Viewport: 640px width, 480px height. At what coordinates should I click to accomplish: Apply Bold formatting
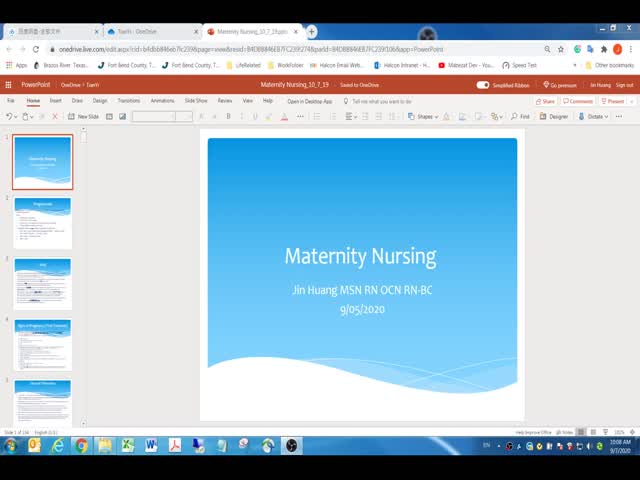[229, 117]
